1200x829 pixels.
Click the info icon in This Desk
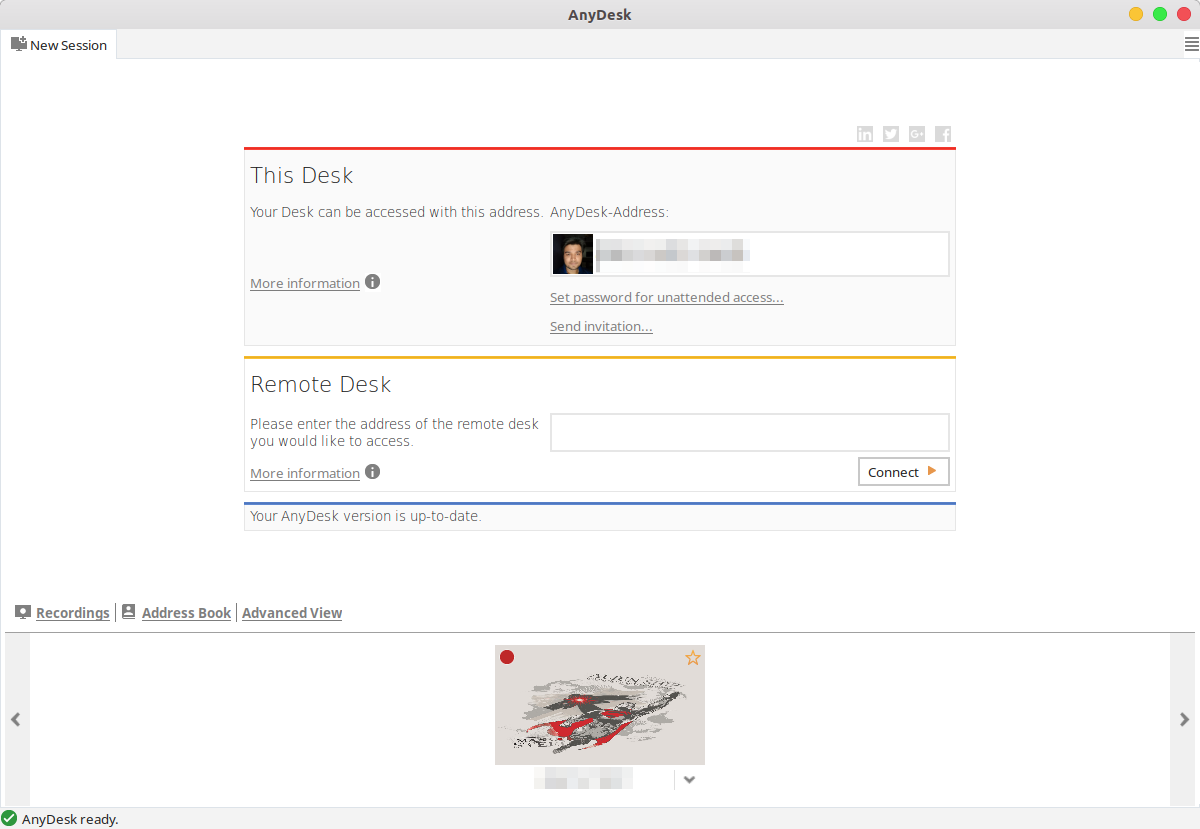[x=373, y=282]
